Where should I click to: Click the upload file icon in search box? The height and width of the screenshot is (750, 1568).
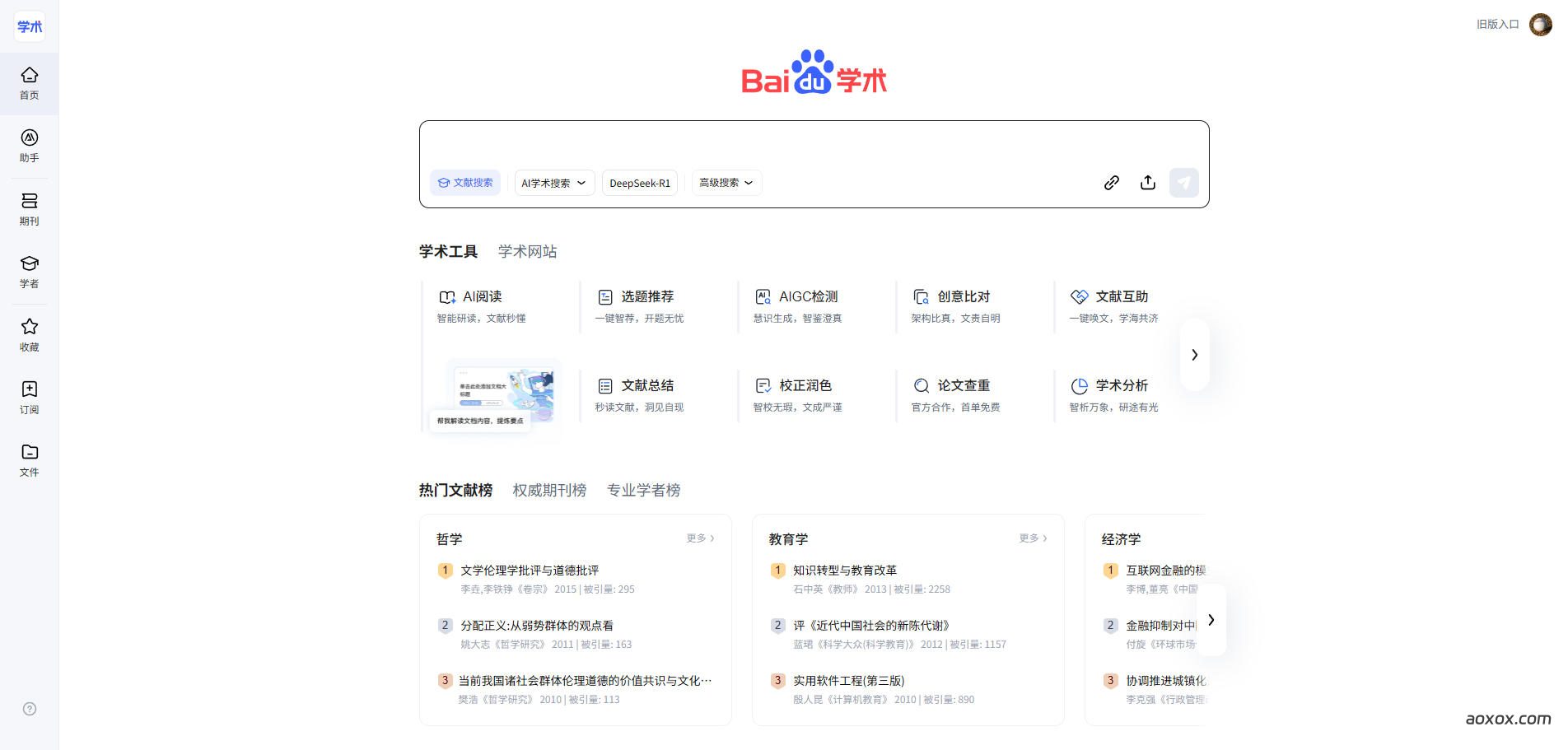[x=1148, y=183]
